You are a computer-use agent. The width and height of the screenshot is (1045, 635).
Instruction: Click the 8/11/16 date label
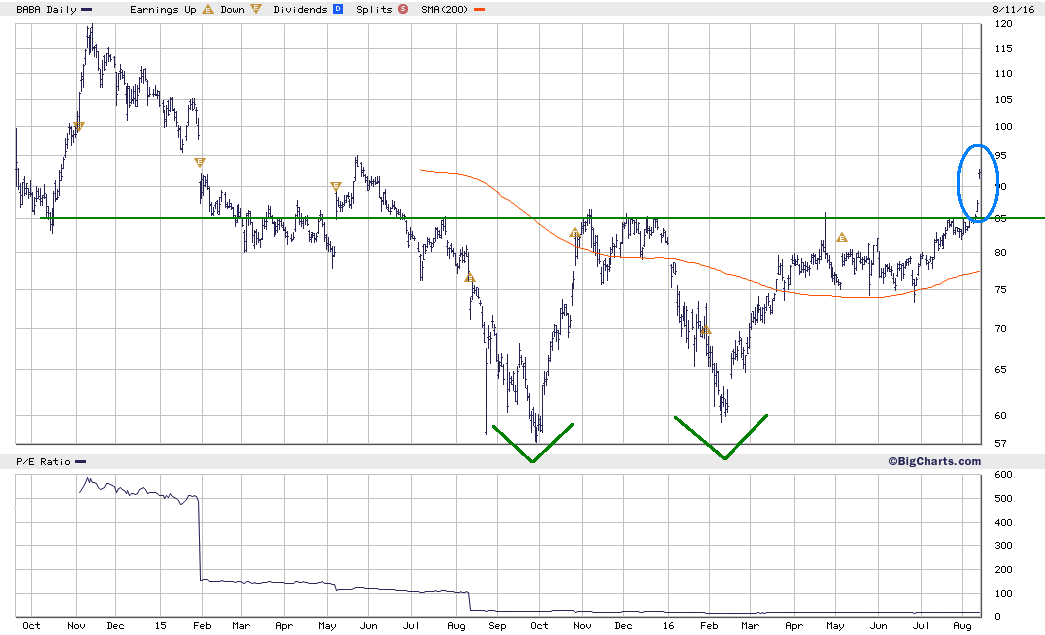[x=1013, y=9]
